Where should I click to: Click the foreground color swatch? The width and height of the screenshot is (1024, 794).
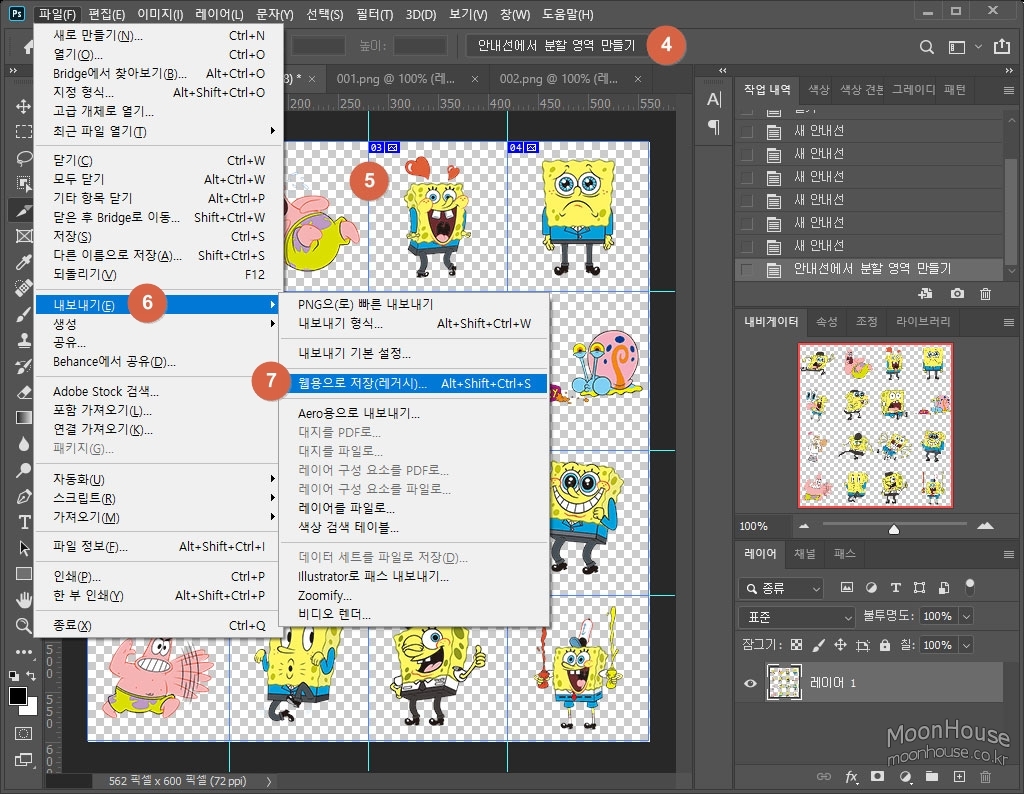18,696
